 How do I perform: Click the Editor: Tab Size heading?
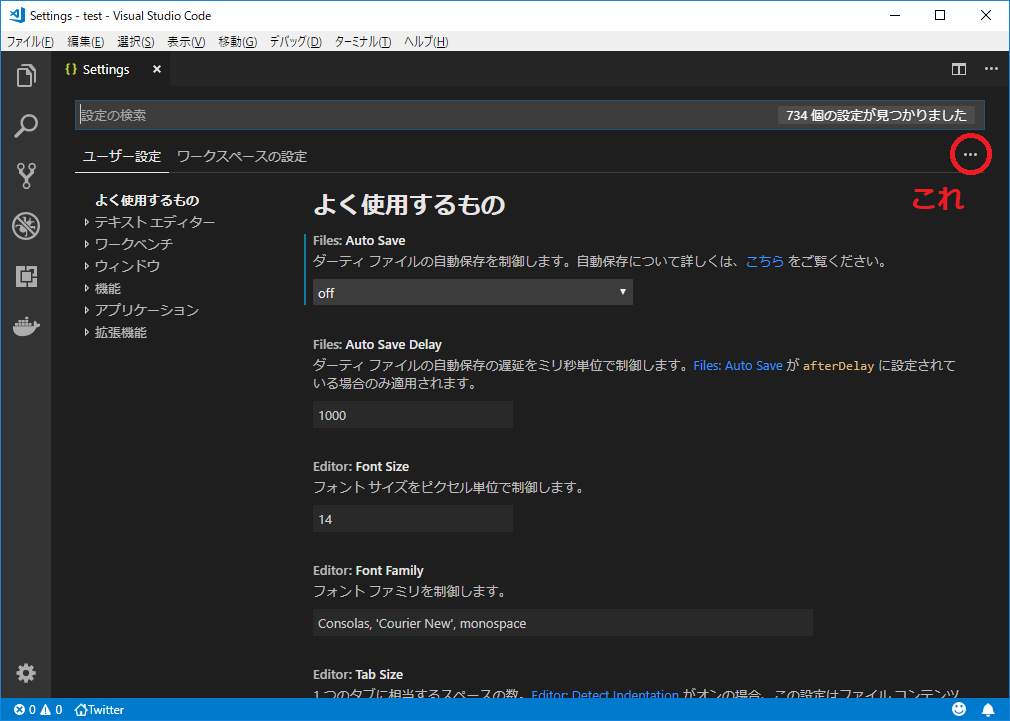tap(358, 675)
